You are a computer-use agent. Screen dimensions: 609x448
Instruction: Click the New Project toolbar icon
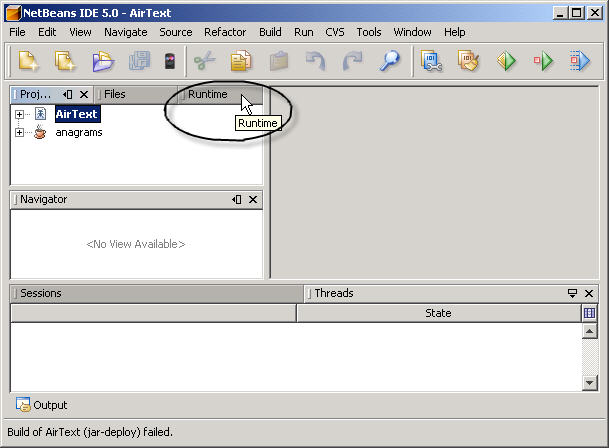(x=65, y=61)
